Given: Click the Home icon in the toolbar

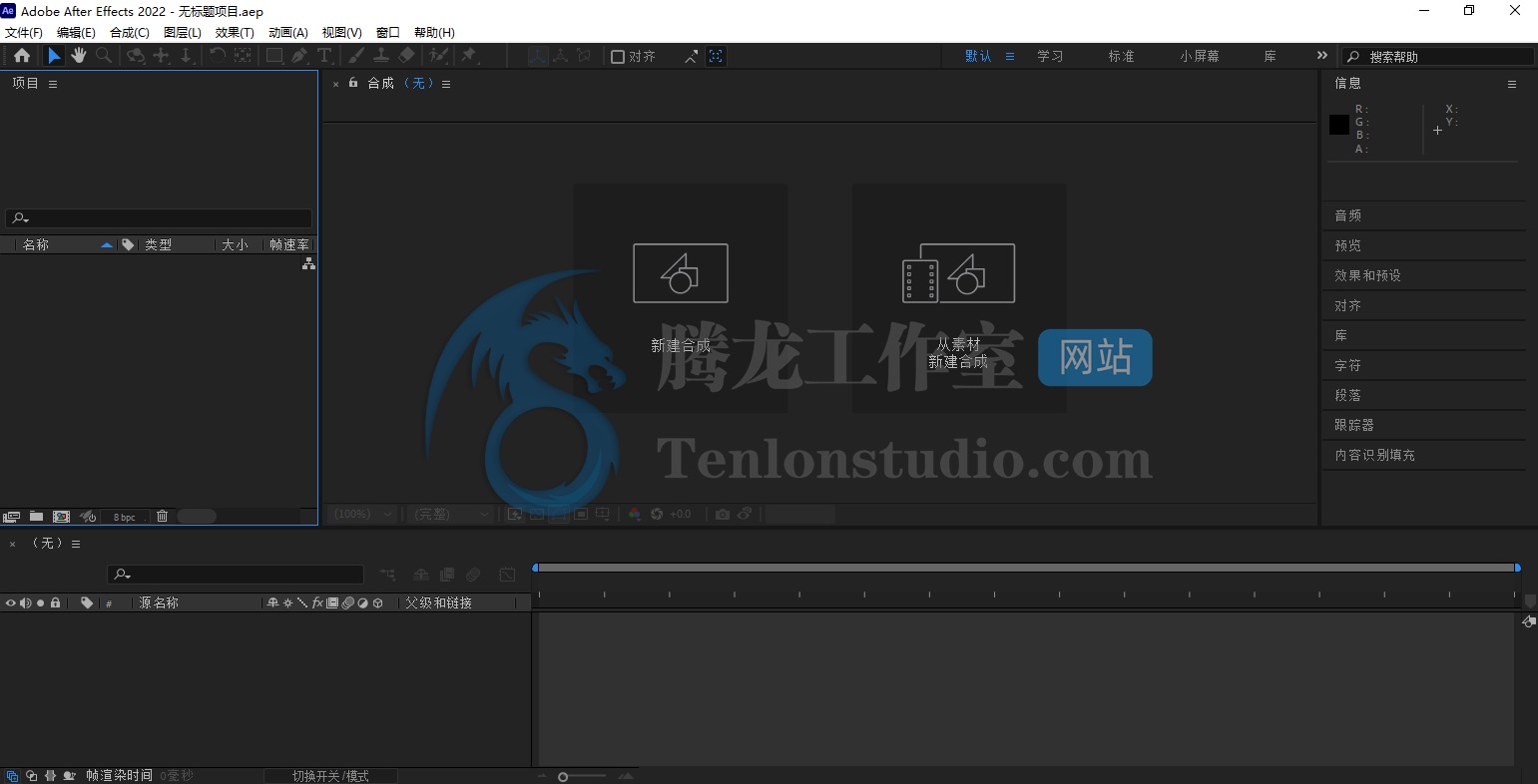Looking at the screenshot, I should click(x=22, y=56).
